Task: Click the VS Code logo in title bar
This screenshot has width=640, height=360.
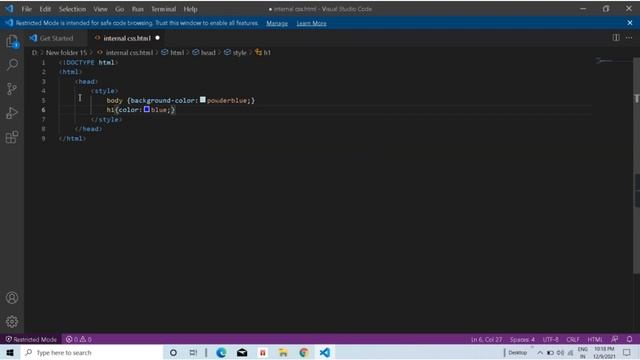Action: pos(9,9)
